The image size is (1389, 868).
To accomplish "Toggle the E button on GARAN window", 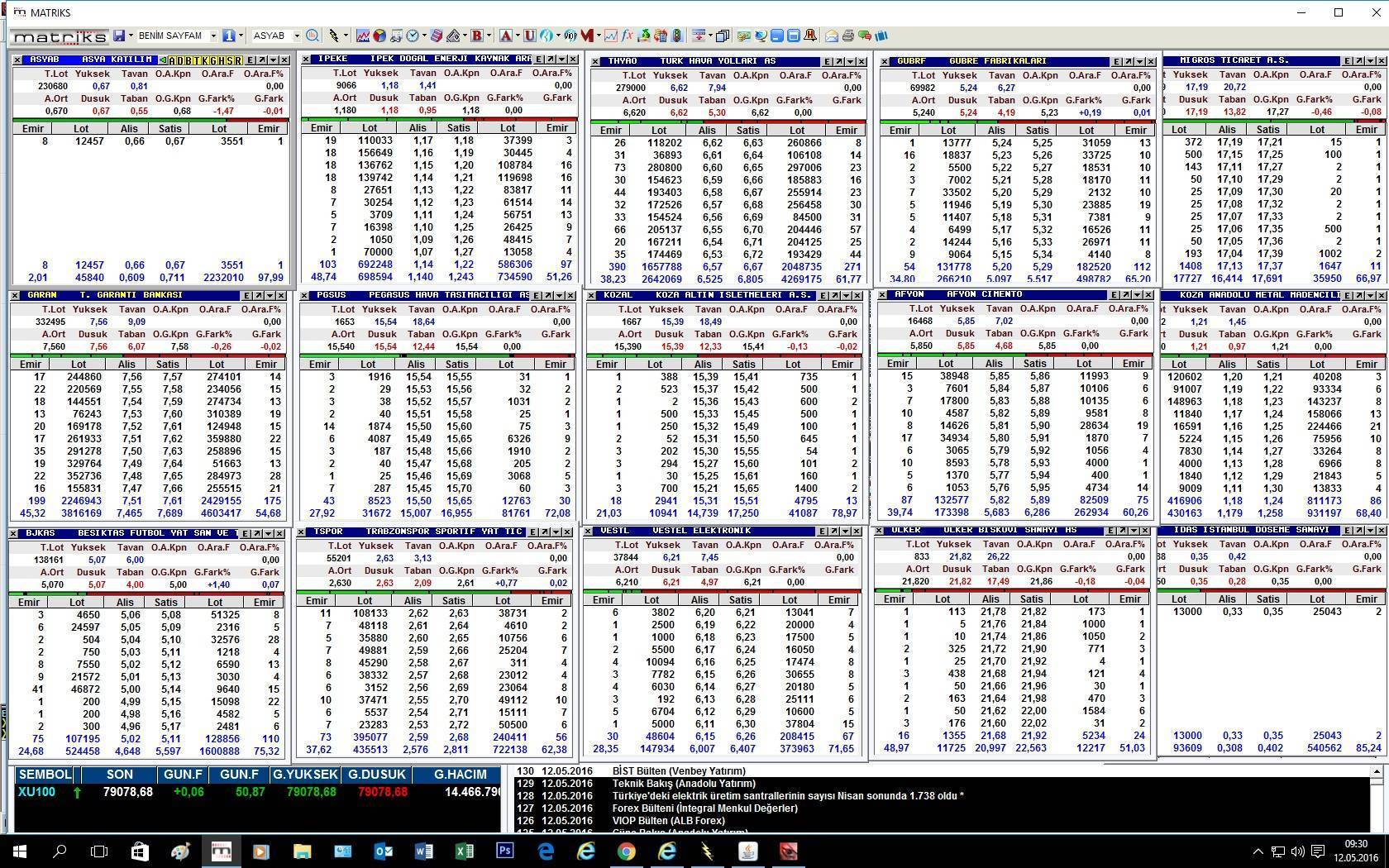I will tap(246, 296).
